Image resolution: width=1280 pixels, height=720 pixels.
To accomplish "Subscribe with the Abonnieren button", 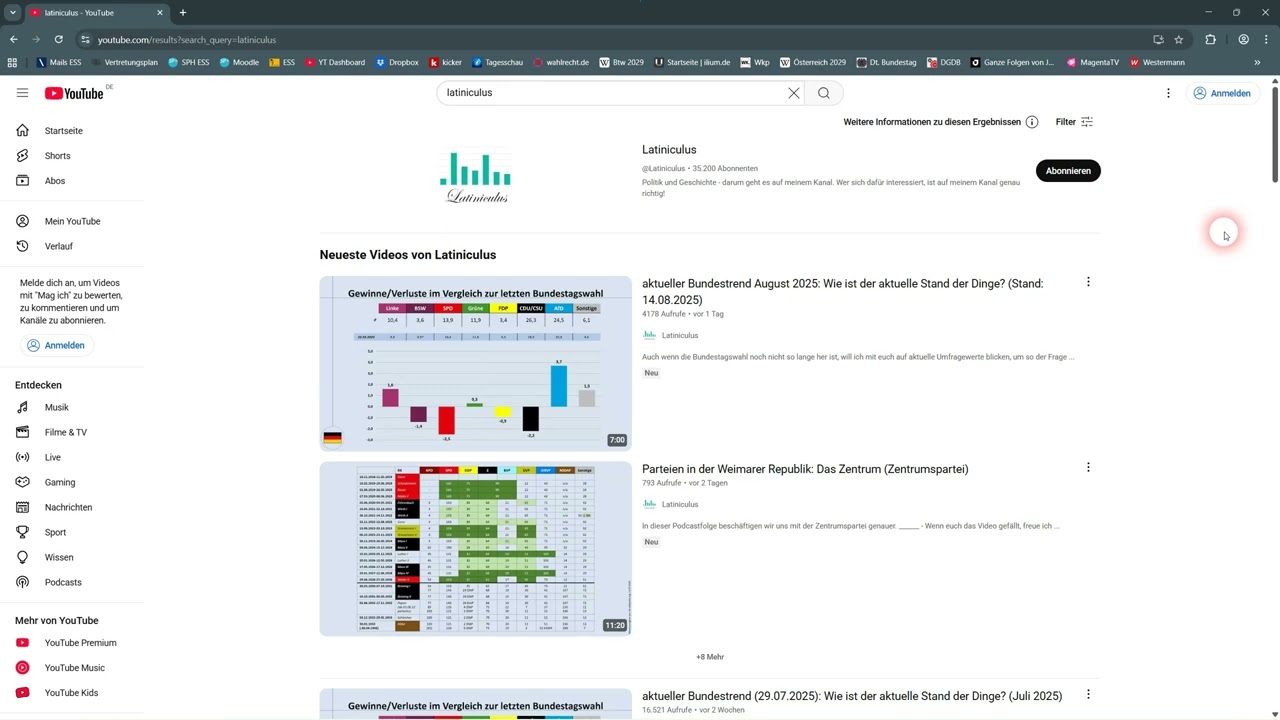I will pos(1068,171).
